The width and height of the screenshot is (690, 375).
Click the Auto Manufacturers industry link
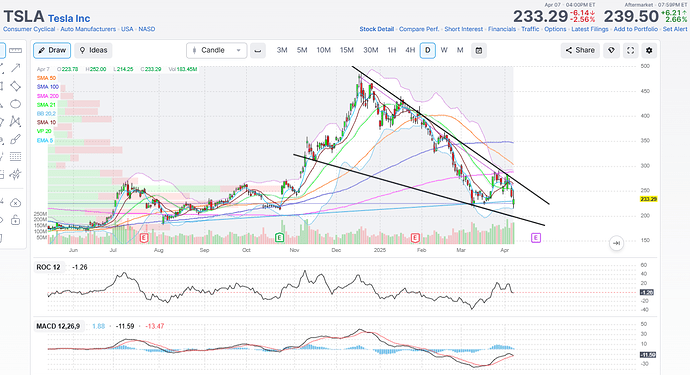point(88,29)
